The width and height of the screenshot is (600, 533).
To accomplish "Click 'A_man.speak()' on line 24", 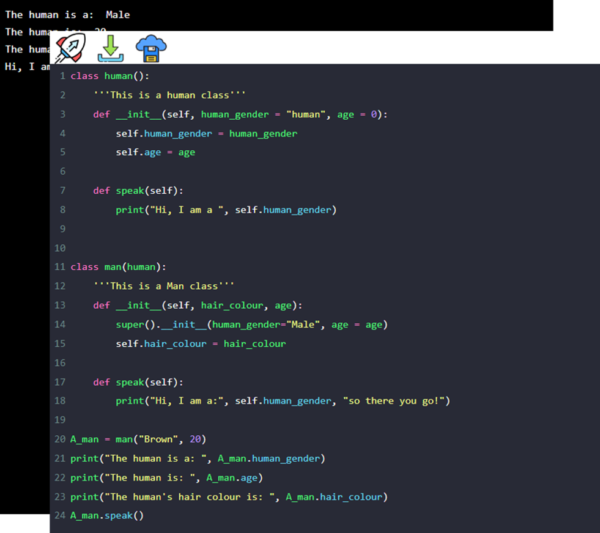I will 107,515.
